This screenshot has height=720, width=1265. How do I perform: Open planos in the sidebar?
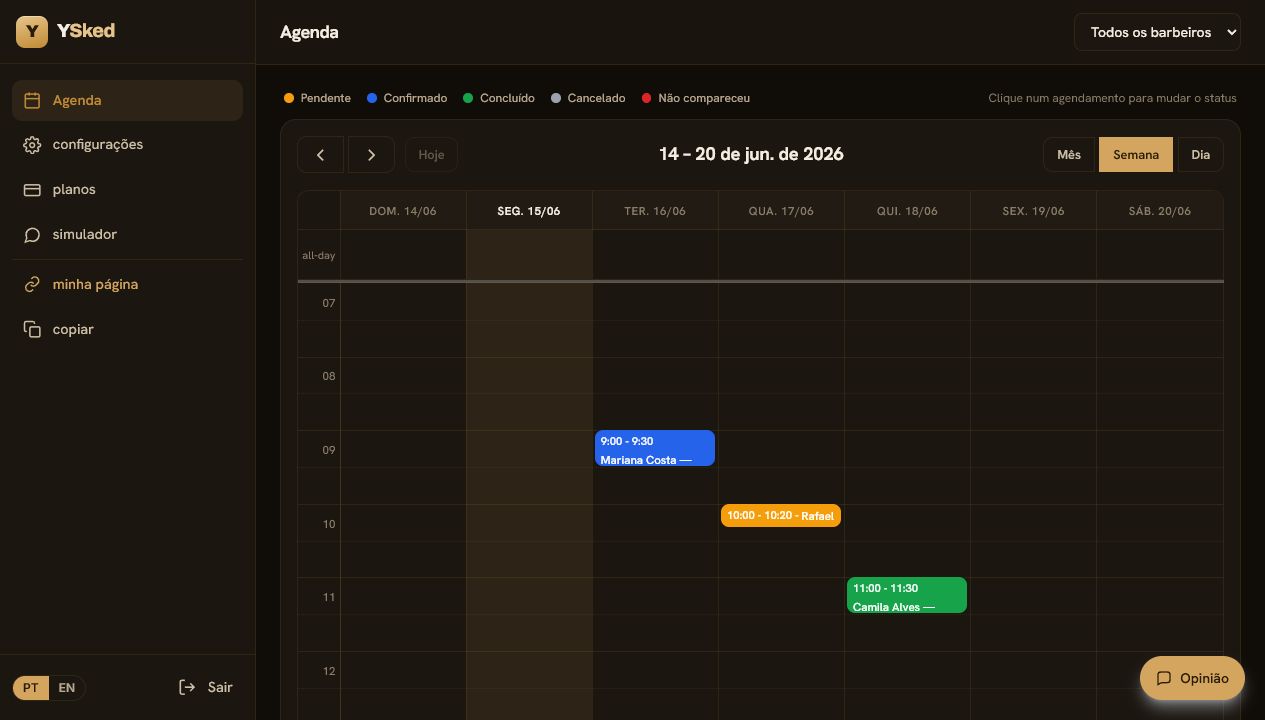click(127, 190)
